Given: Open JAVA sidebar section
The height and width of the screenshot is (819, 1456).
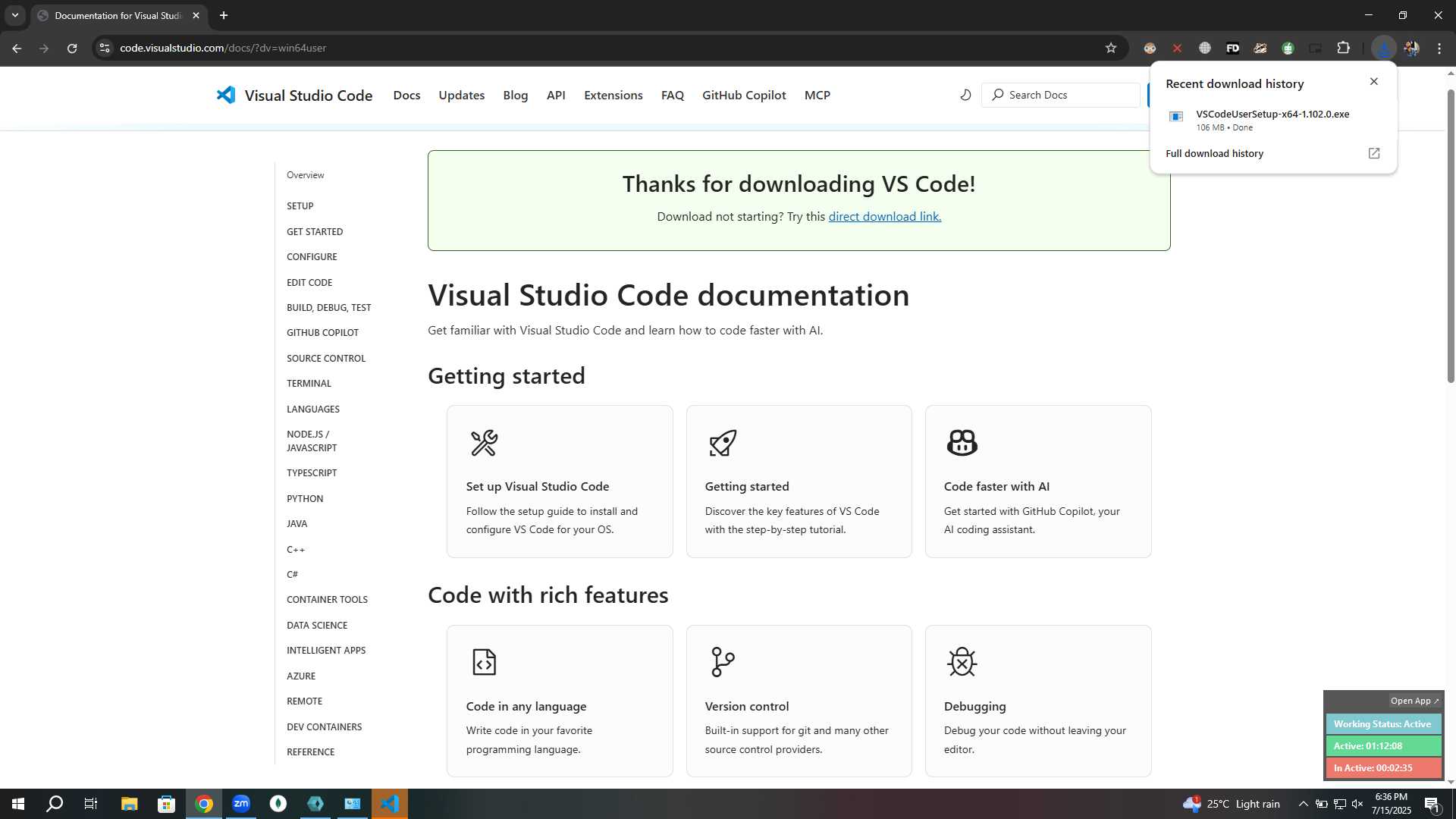Looking at the screenshot, I should click(297, 524).
